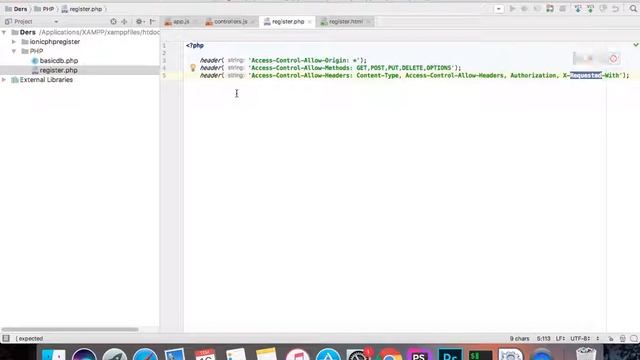Open Trash from the dock

click(586, 354)
